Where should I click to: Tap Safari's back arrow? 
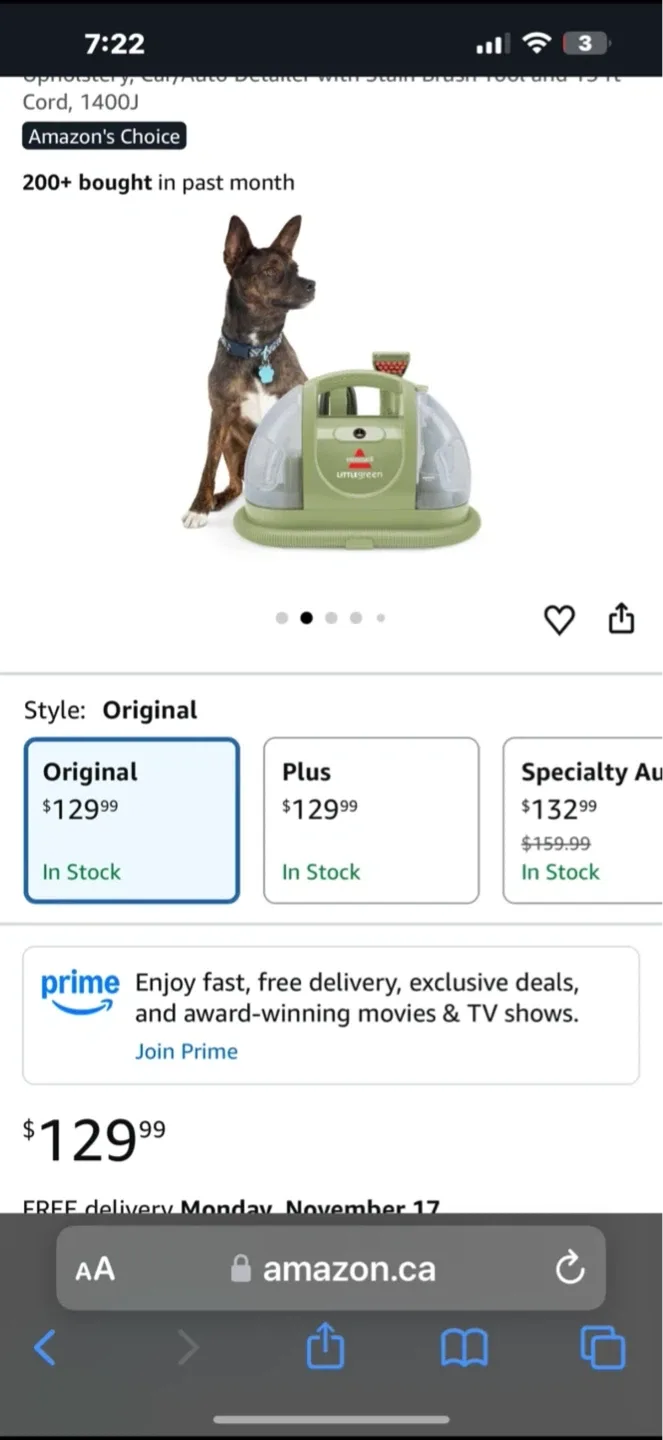(x=45, y=1348)
